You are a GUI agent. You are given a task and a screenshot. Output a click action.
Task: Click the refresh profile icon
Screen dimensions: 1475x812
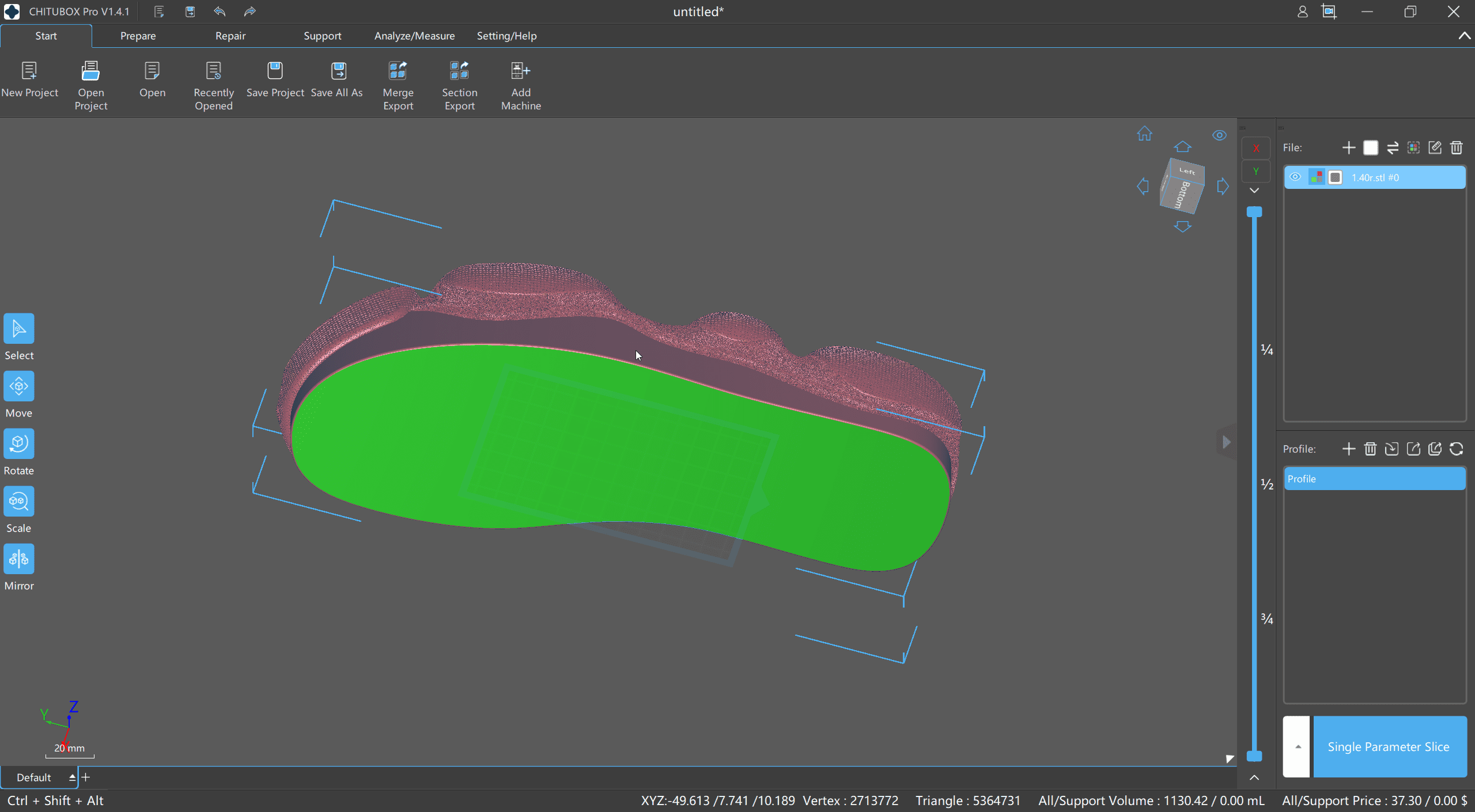(x=1457, y=449)
